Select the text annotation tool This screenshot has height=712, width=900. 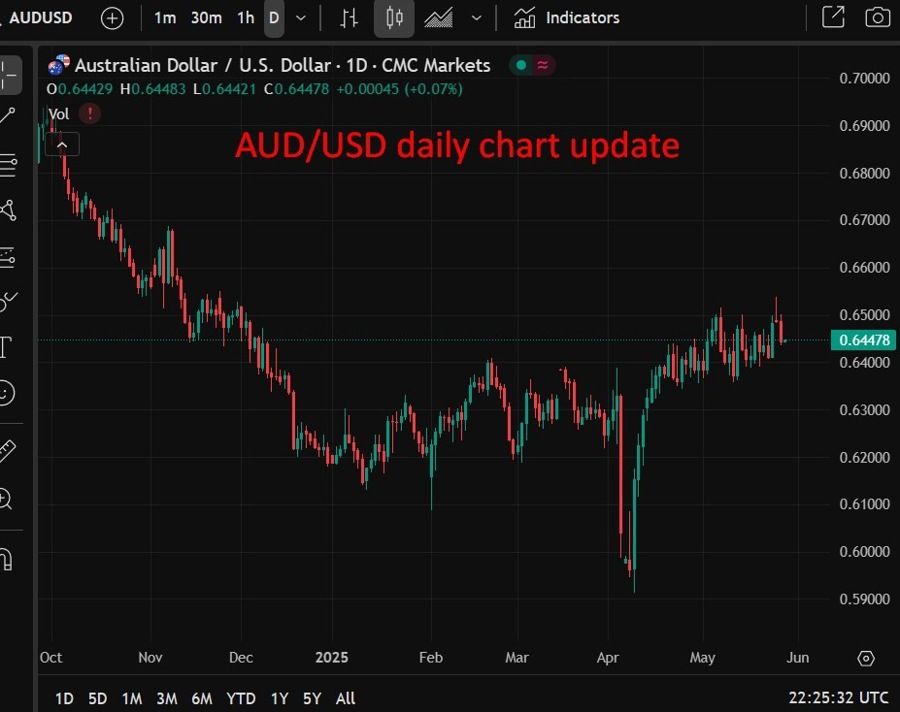[6, 347]
